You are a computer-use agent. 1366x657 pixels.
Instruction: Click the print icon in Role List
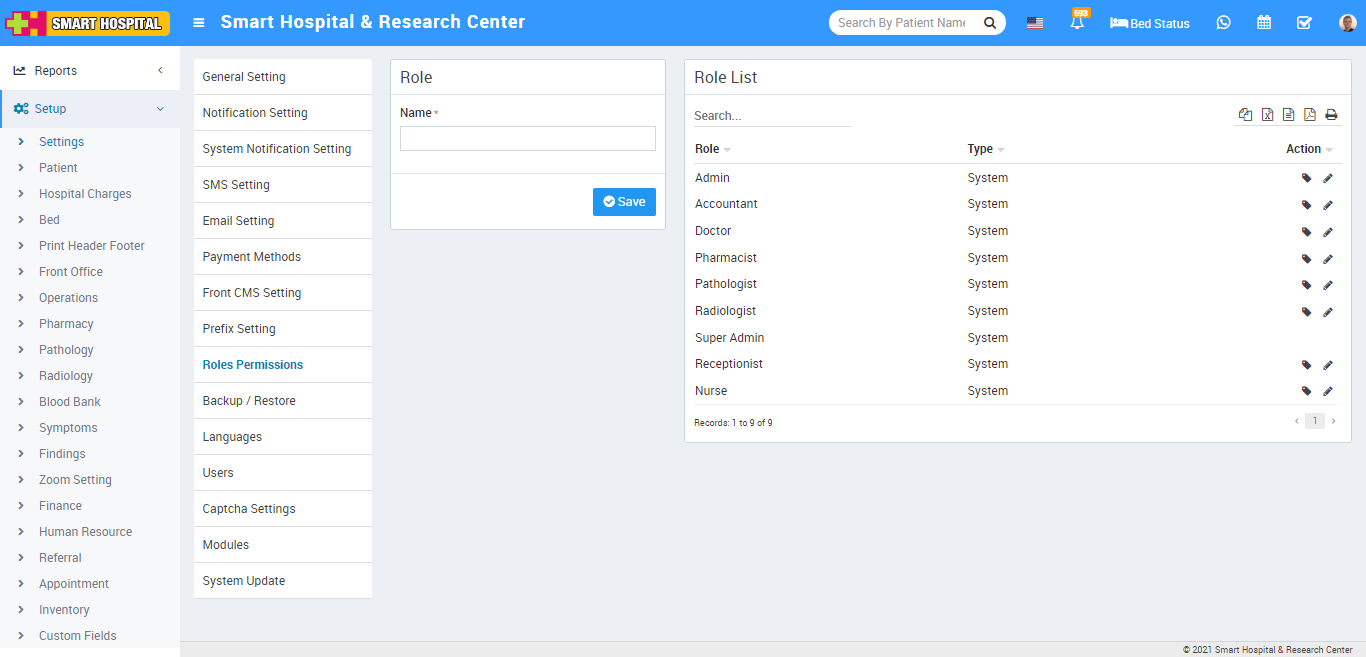[1331, 115]
